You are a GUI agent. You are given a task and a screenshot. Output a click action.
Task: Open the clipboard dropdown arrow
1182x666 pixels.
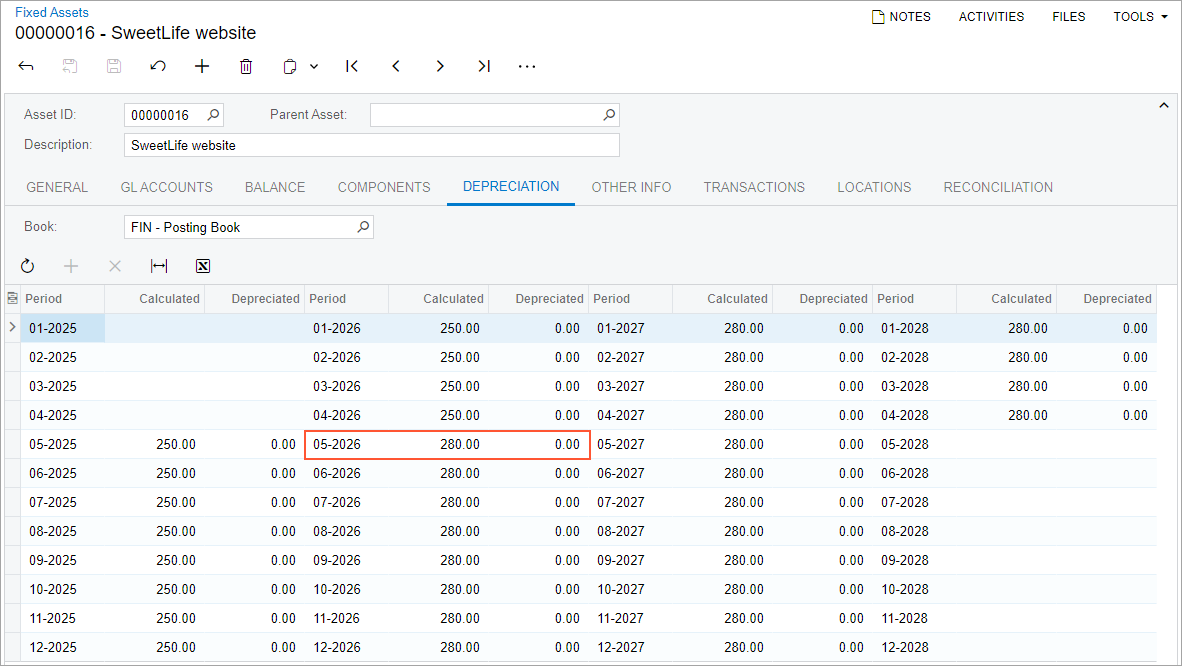click(x=314, y=67)
